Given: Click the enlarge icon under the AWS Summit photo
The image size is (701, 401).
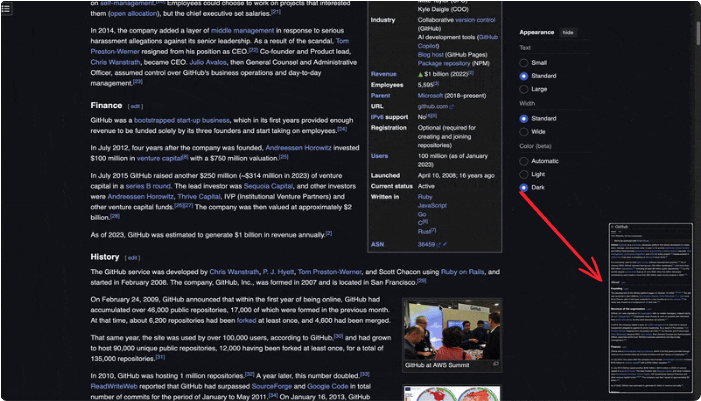Looking at the screenshot, I should [x=496, y=366].
